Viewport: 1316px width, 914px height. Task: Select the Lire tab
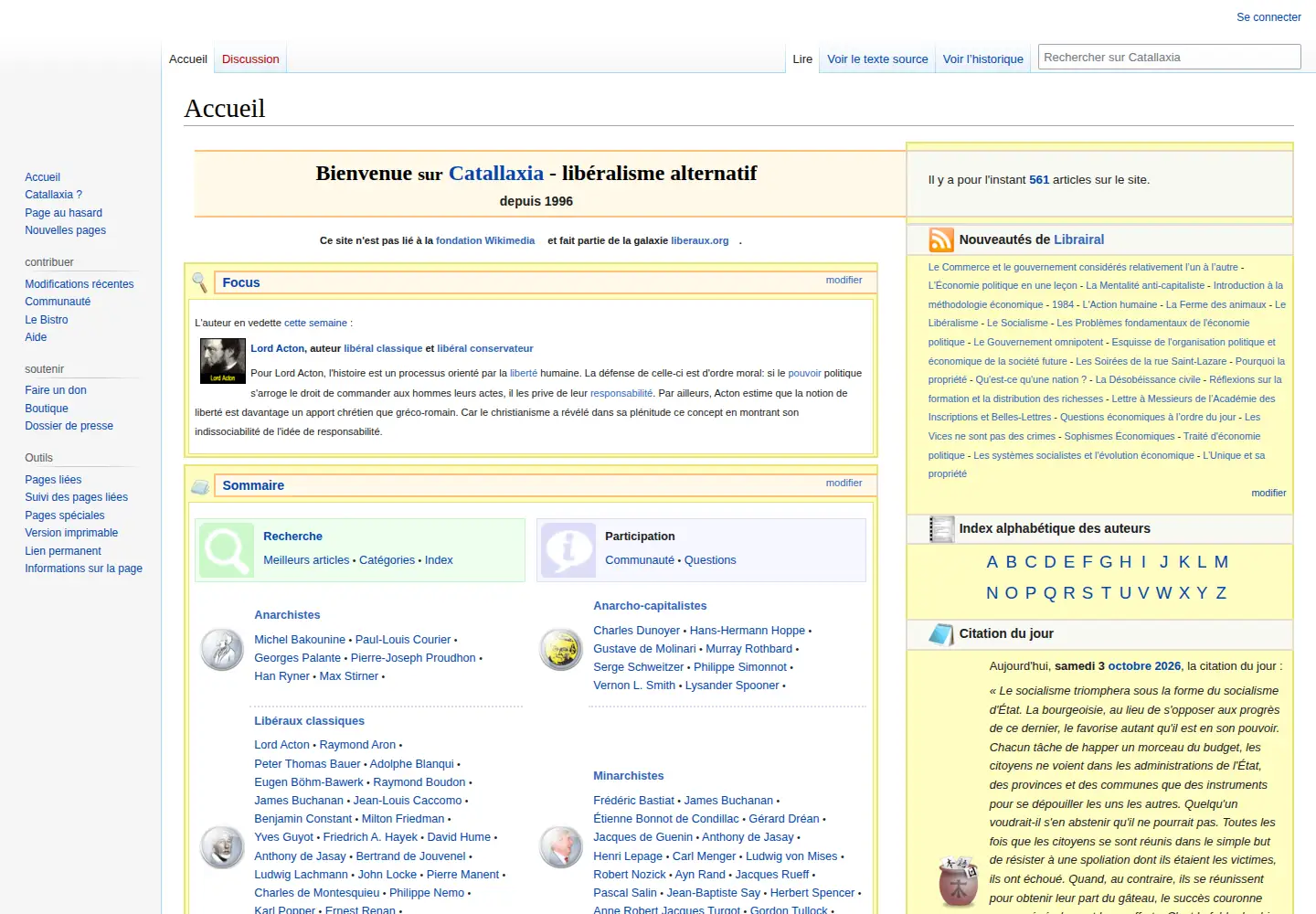coord(802,59)
